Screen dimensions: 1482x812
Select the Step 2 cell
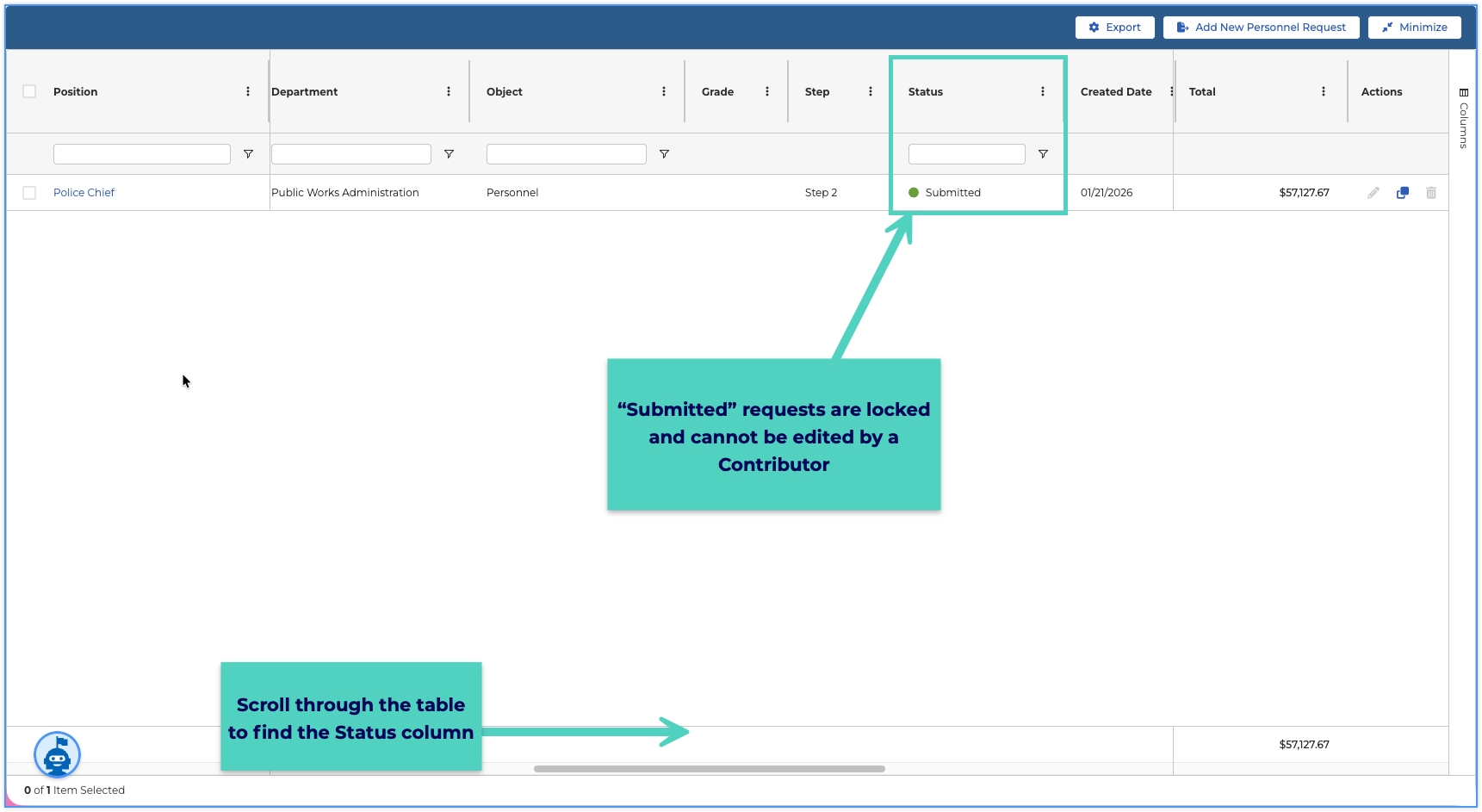(822, 193)
